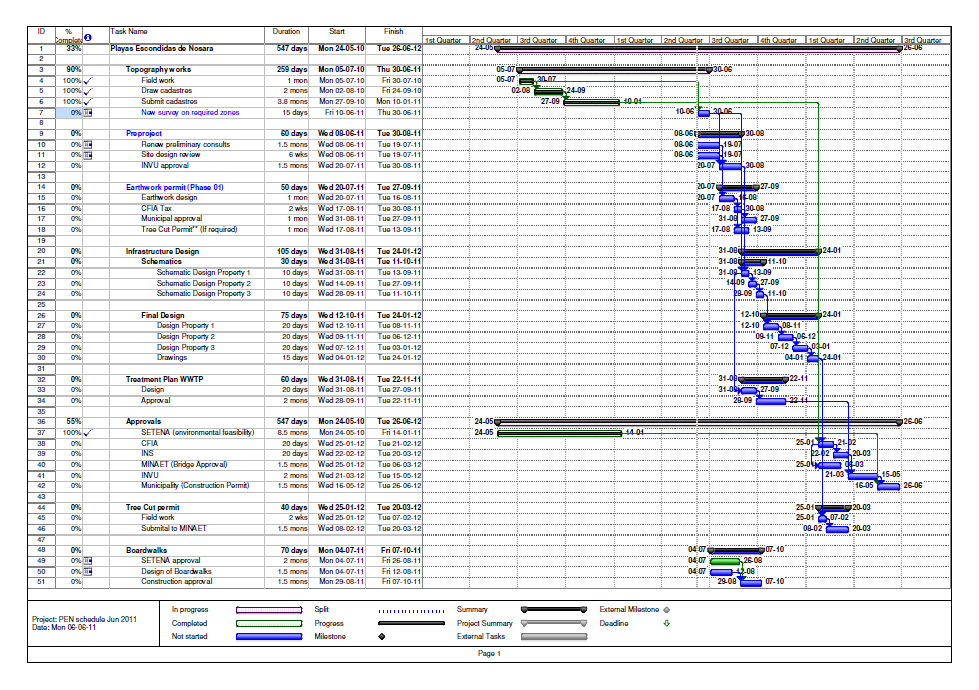Click the info icon in the indicators column header
The image size is (979, 690).
tap(88, 37)
